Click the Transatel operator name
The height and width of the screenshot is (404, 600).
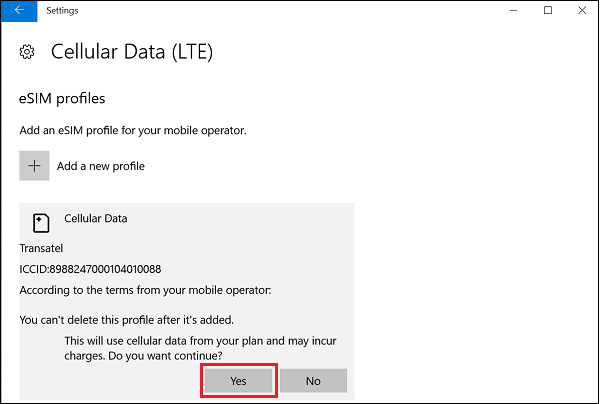pos(41,248)
